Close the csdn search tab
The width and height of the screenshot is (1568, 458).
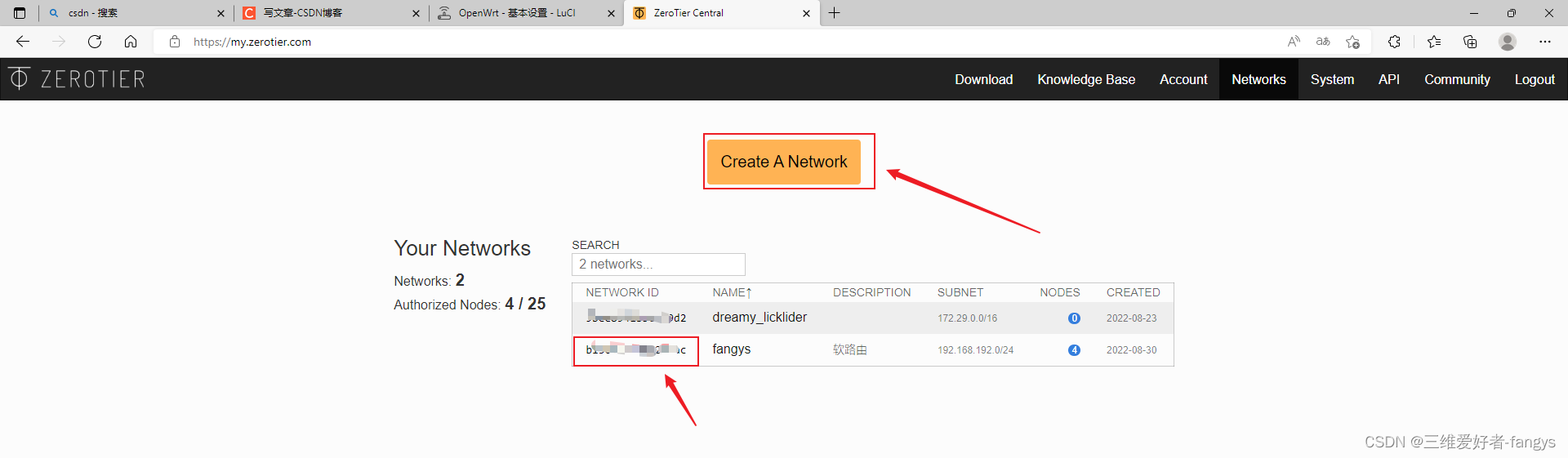[220, 13]
